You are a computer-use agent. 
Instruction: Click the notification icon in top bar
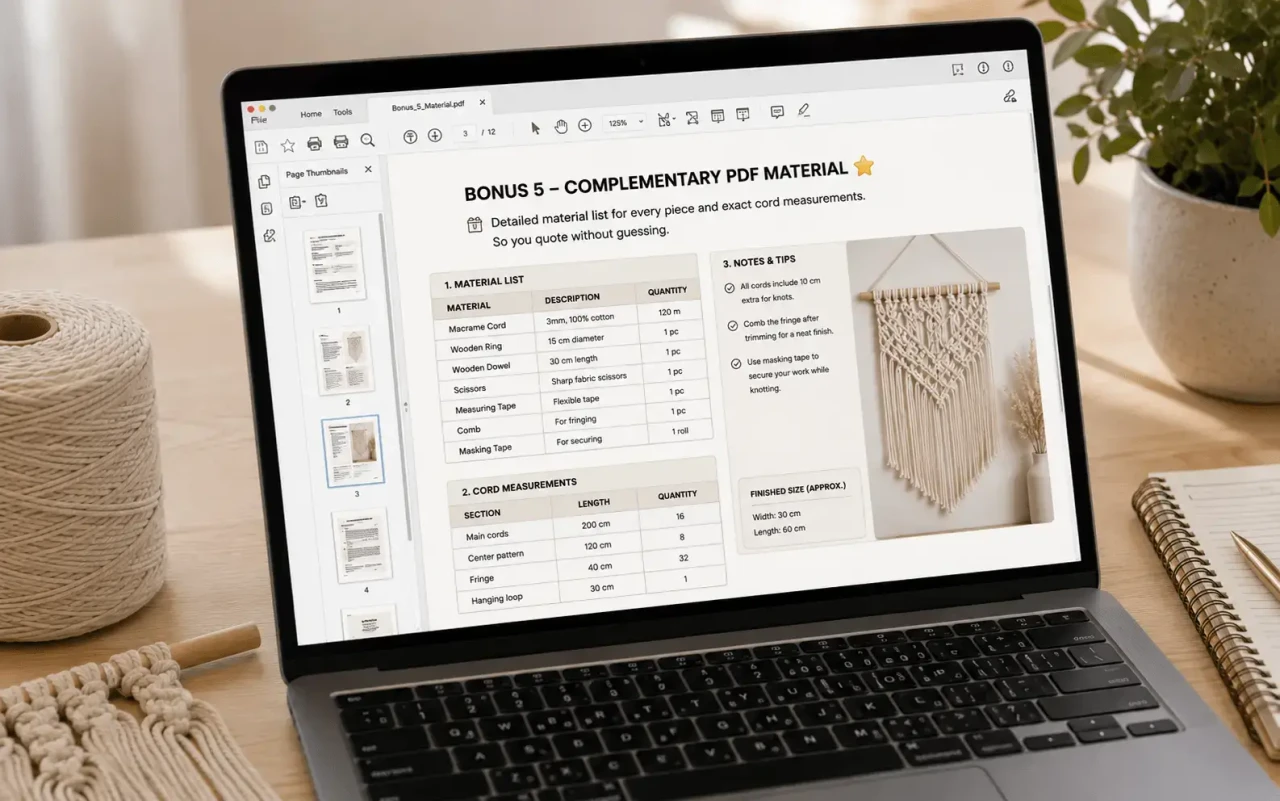[958, 69]
